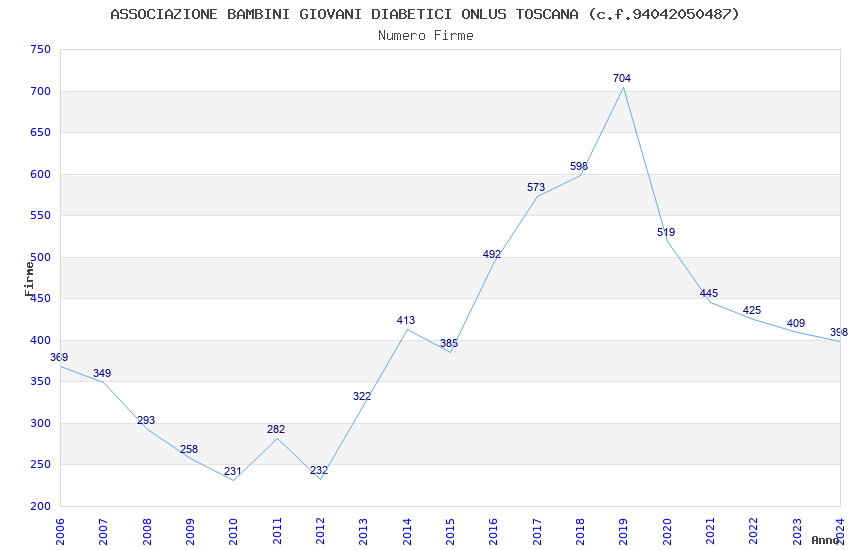Select the data label 598

(579, 166)
